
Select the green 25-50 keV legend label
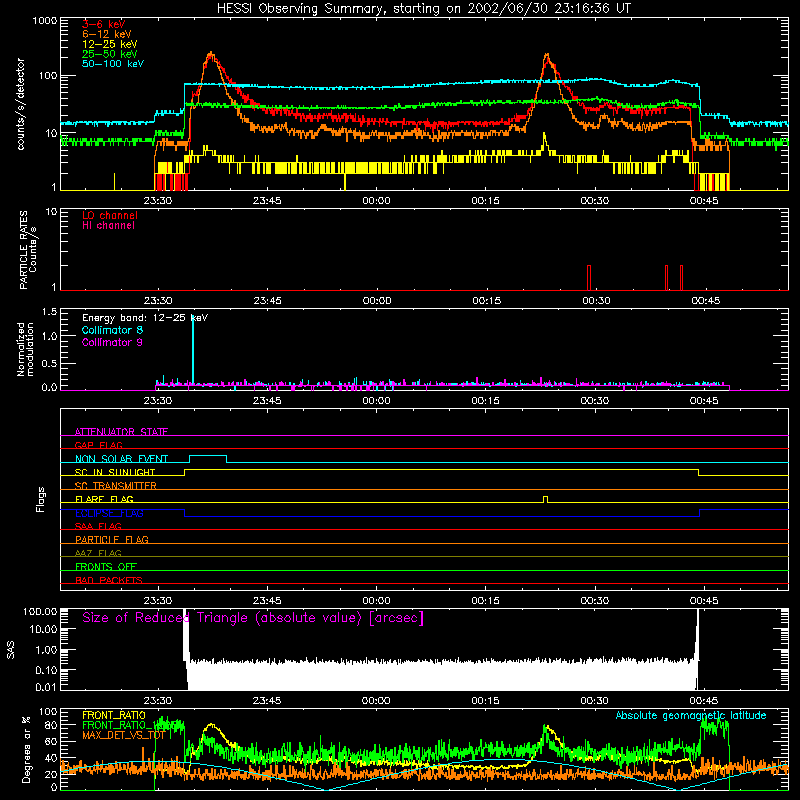point(110,54)
